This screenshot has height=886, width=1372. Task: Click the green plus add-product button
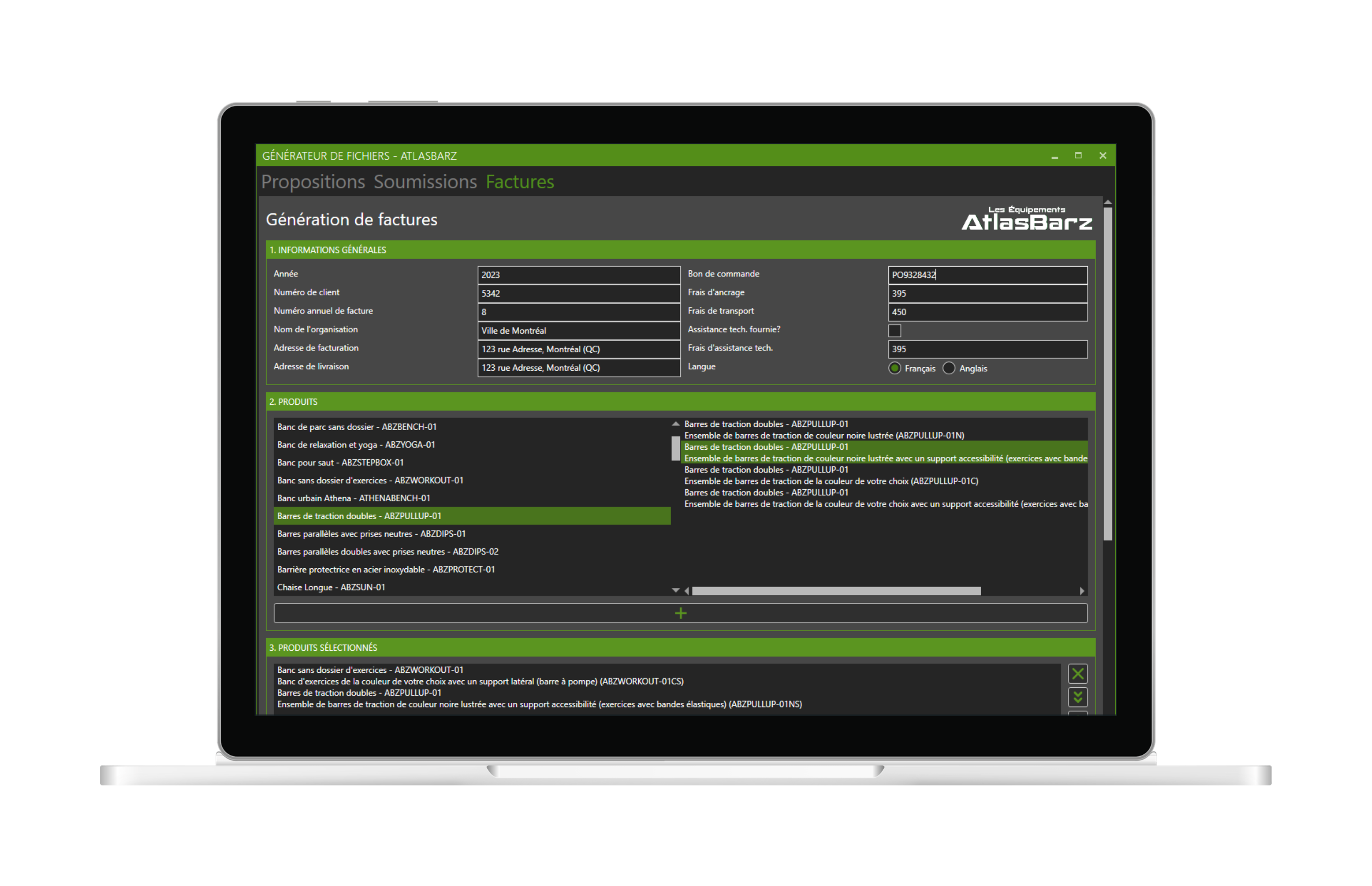[x=680, y=613]
